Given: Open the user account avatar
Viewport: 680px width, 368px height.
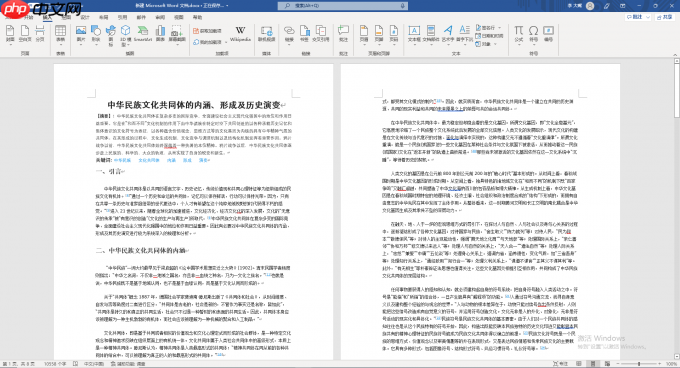Looking at the screenshot, I should coord(590,6).
